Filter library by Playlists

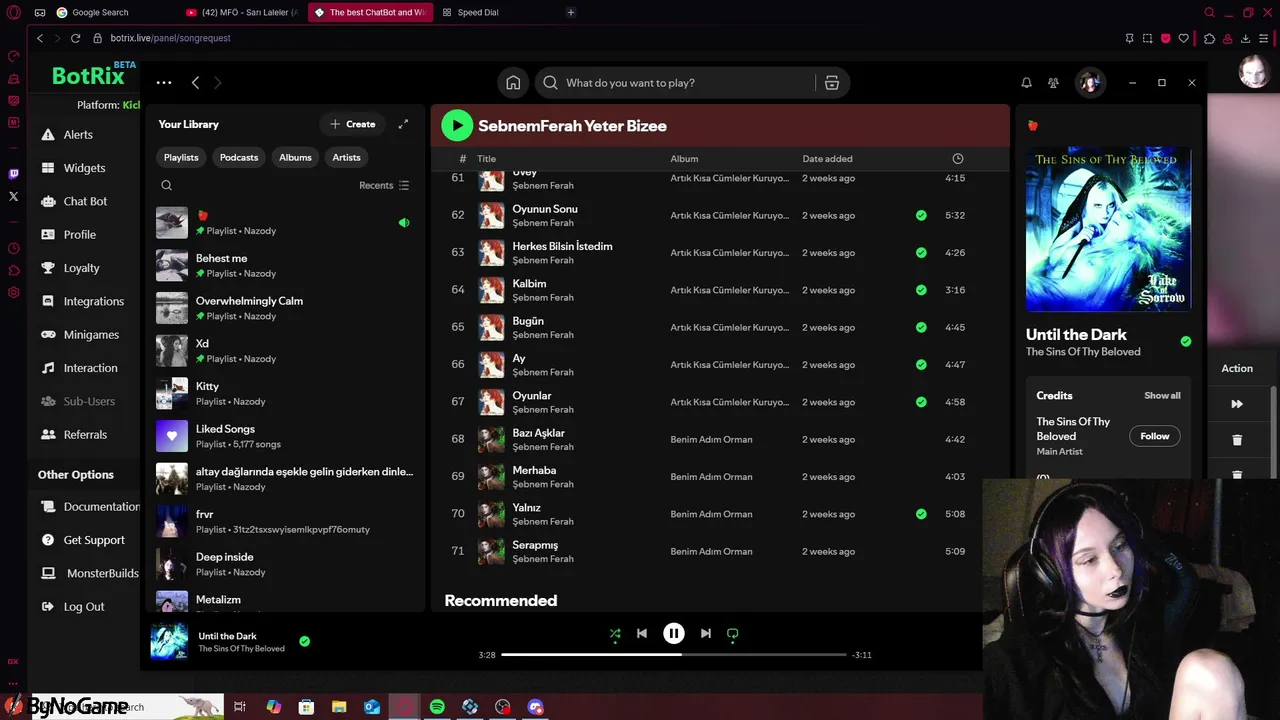click(181, 157)
